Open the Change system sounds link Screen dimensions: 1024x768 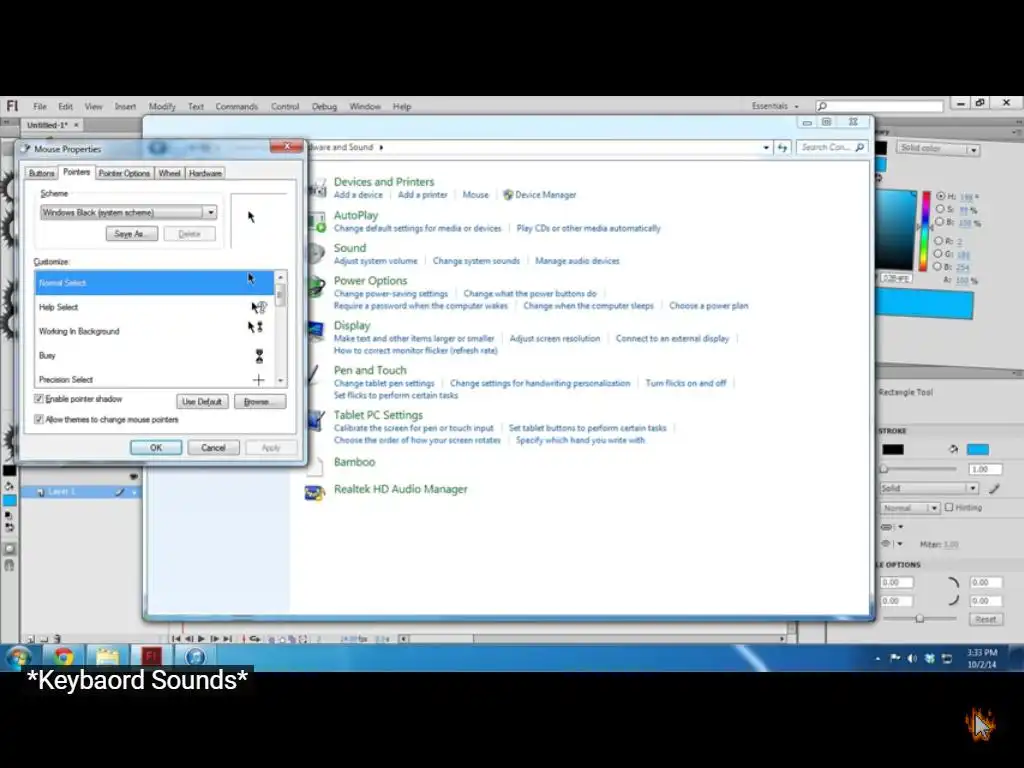tap(476, 261)
